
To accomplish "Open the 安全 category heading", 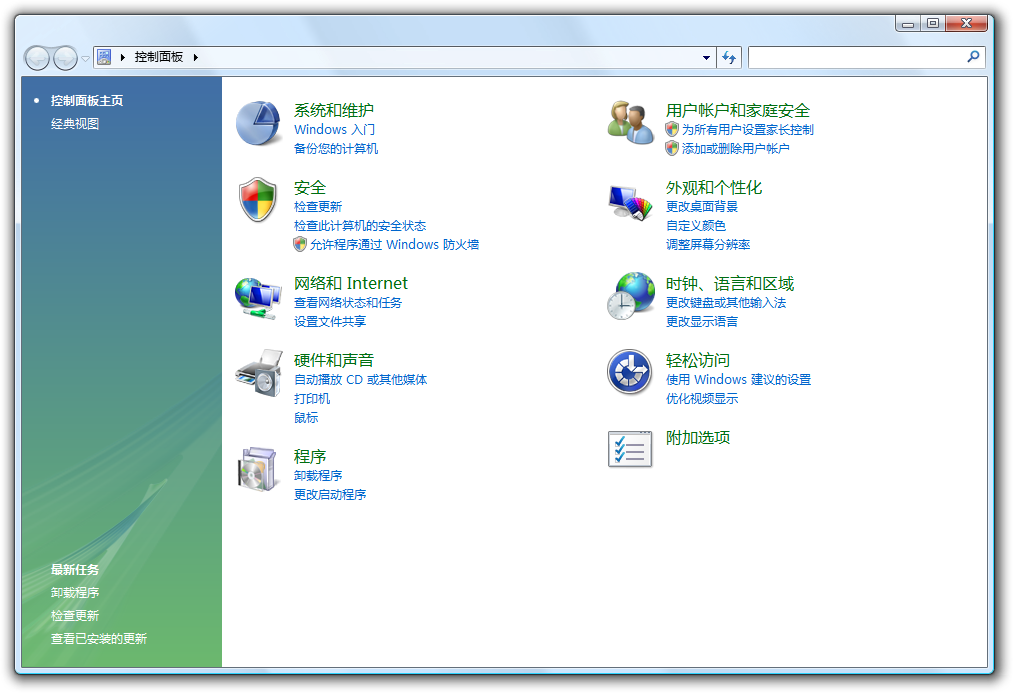I will [310, 188].
